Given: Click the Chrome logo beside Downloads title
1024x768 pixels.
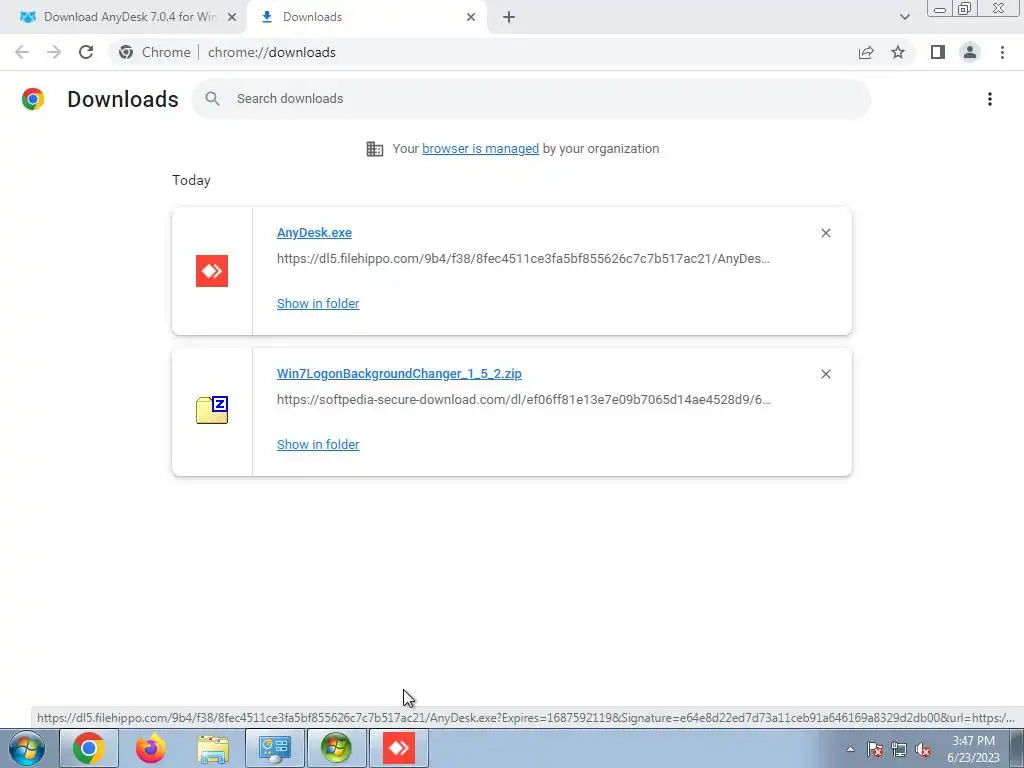Looking at the screenshot, I should (x=33, y=99).
